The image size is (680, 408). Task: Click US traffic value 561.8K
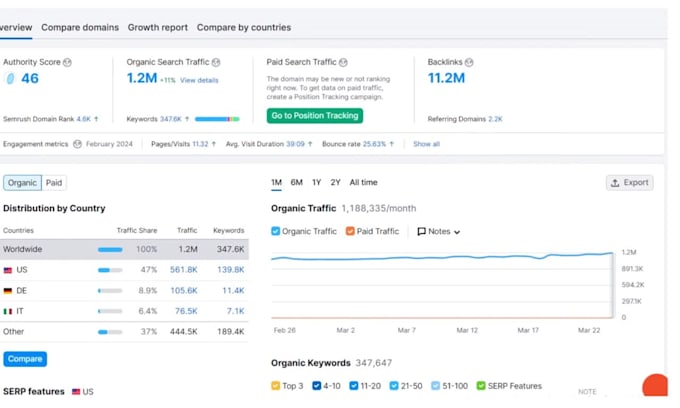coord(184,270)
